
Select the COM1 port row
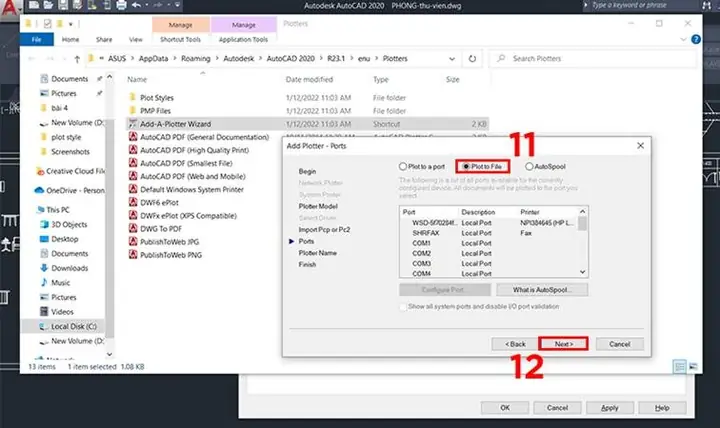pyautogui.click(x=489, y=243)
